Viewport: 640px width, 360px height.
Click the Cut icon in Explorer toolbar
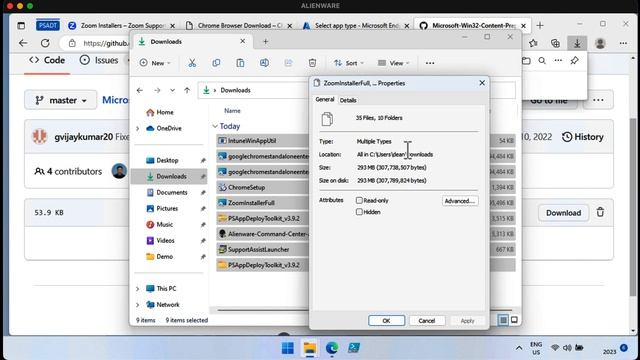coord(192,63)
